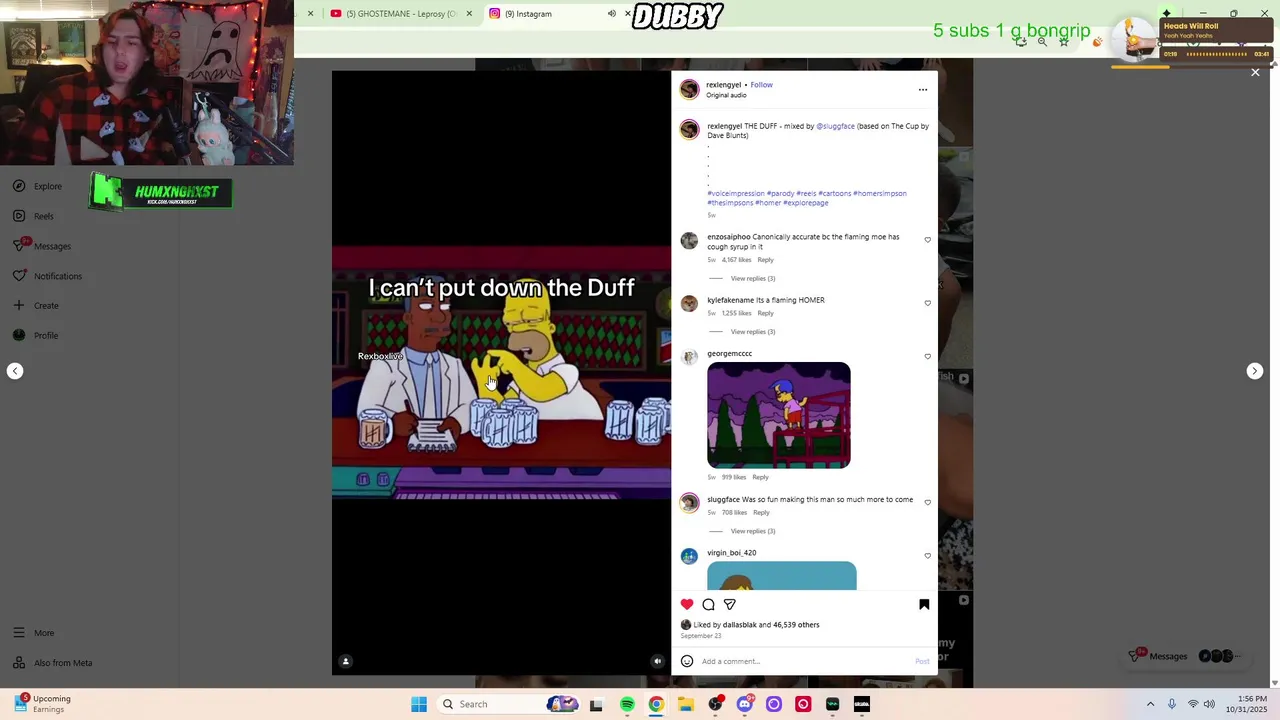
Task: Click Create in the Instagram sidebar
Action: pos(36,305)
